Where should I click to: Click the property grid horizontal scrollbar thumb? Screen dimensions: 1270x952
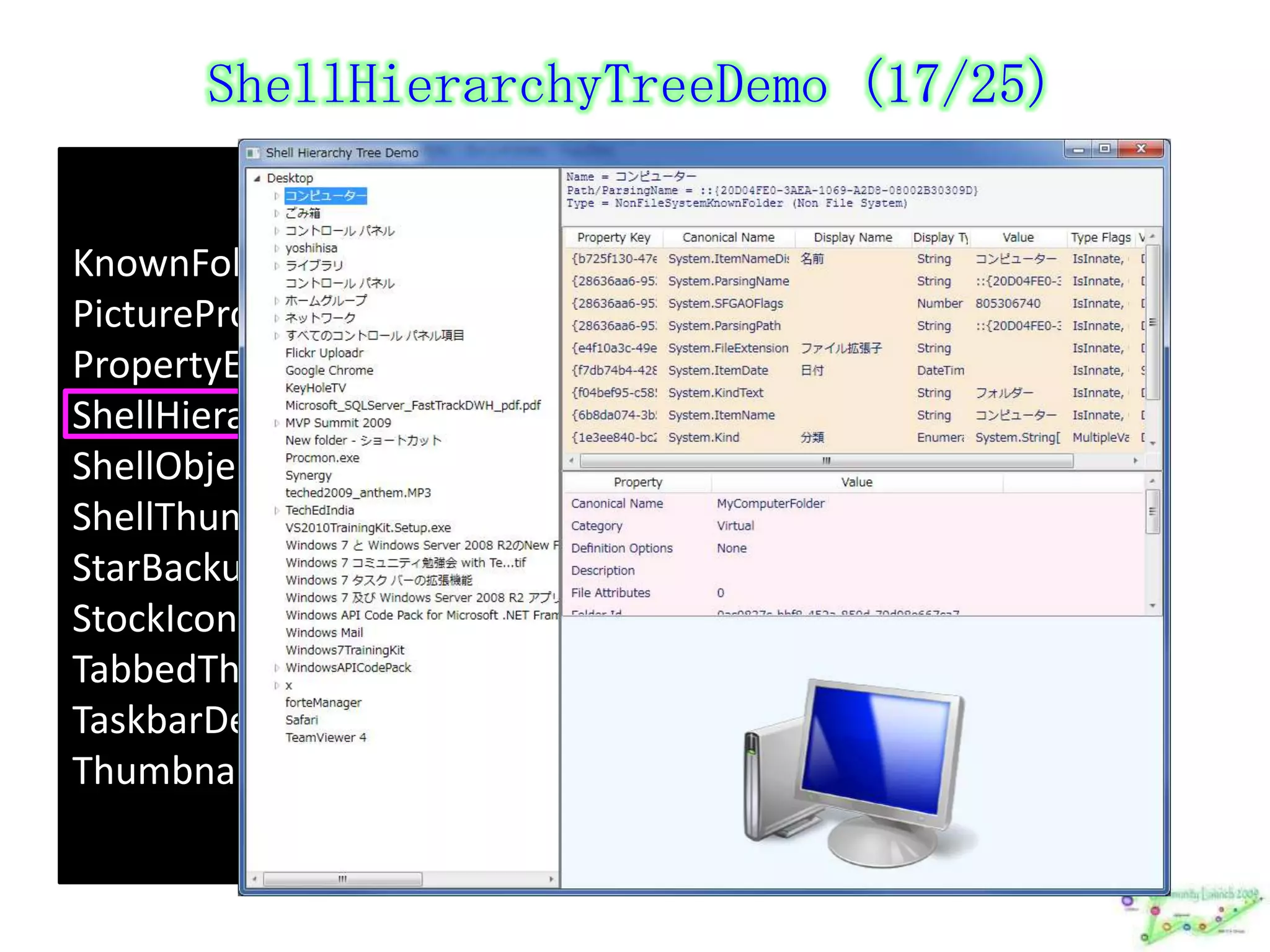pos(826,461)
